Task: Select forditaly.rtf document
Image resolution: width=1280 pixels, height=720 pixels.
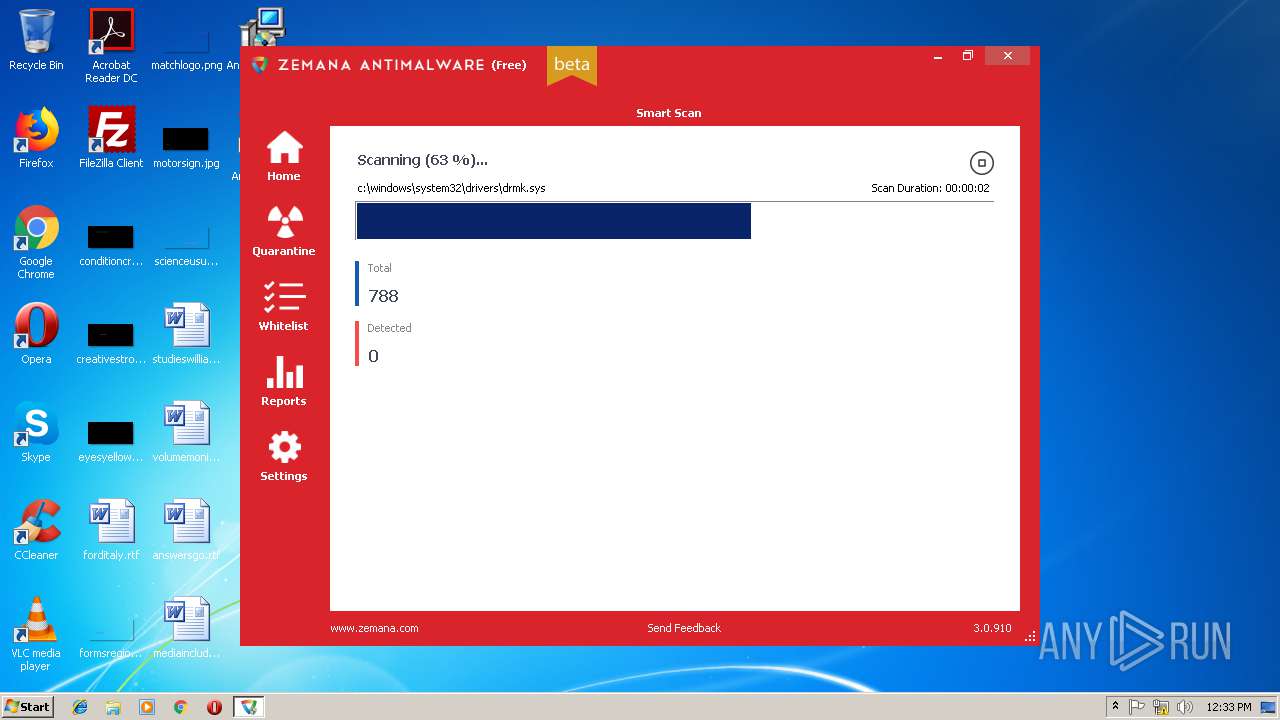Action: (111, 530)
